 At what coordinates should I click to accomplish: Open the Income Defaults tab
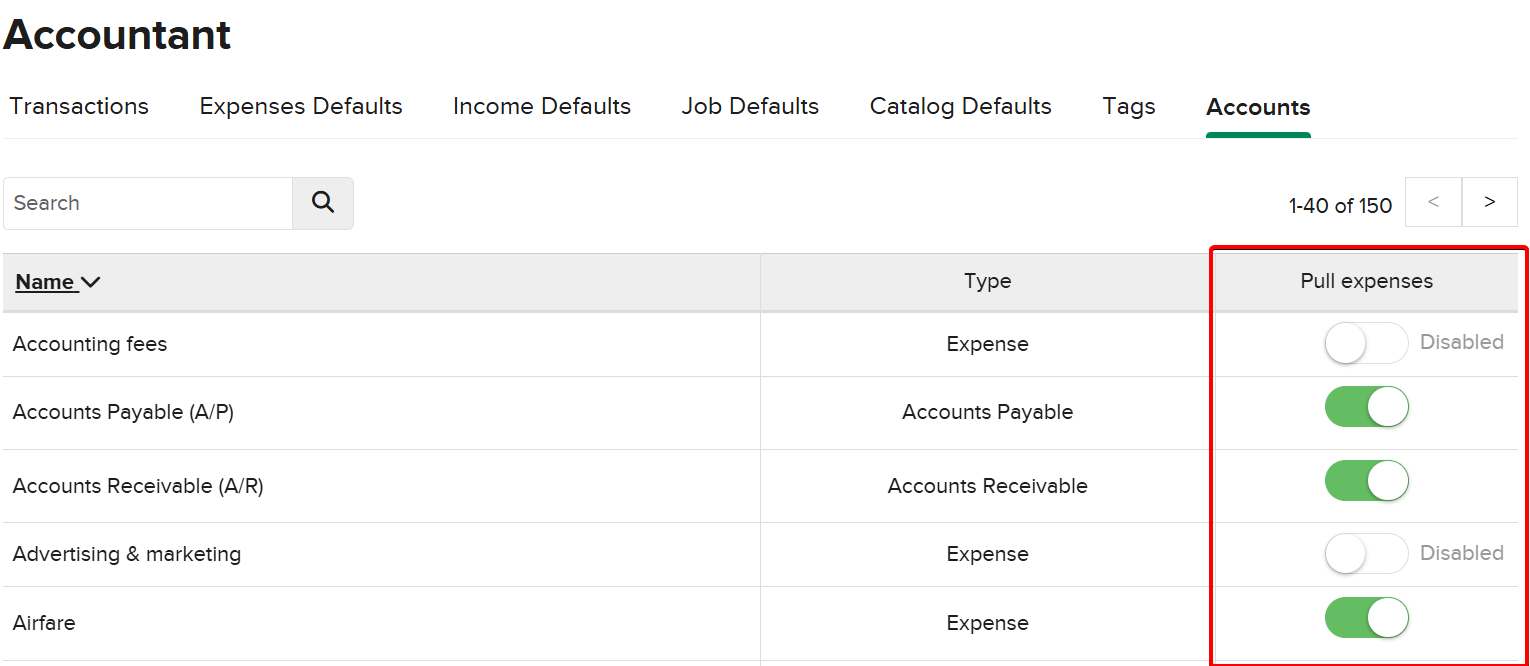click(x=541, y=107)
